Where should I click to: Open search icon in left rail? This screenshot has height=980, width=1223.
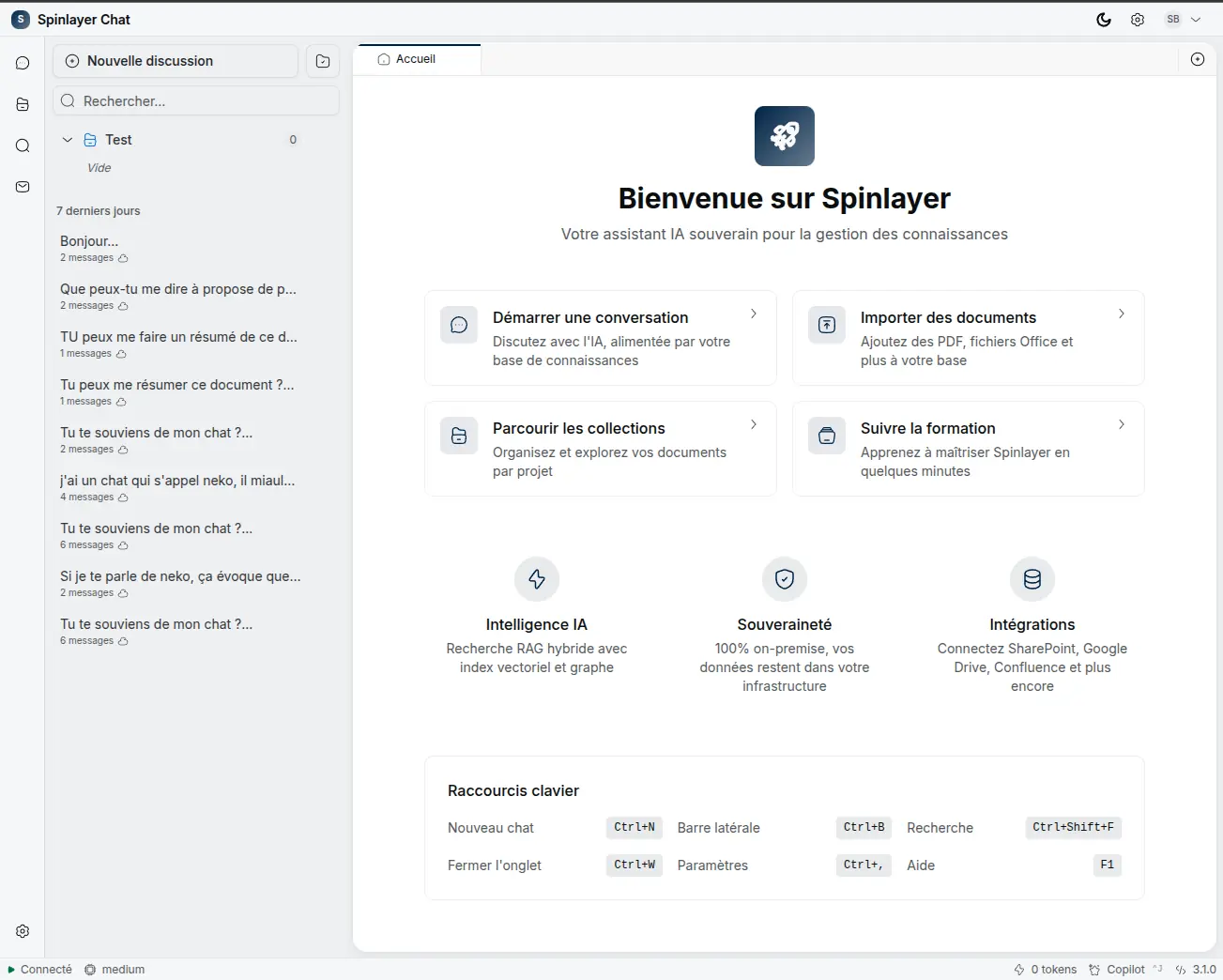[23, 145]
